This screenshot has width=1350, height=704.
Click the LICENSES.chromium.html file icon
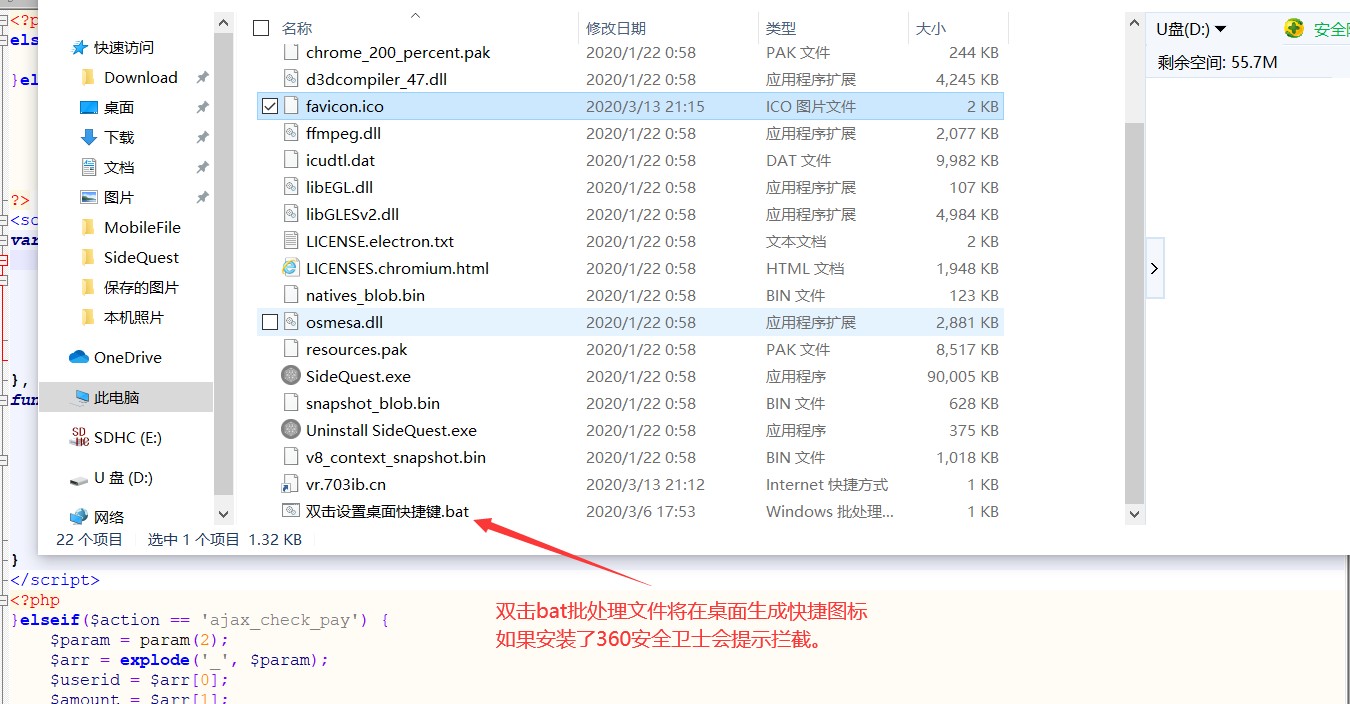(x=290, y=268)
